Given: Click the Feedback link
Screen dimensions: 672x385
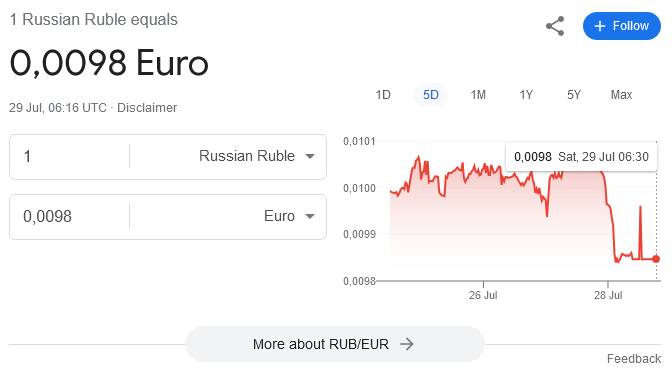Looking at the screenshot, I should [x=634, y=359].
